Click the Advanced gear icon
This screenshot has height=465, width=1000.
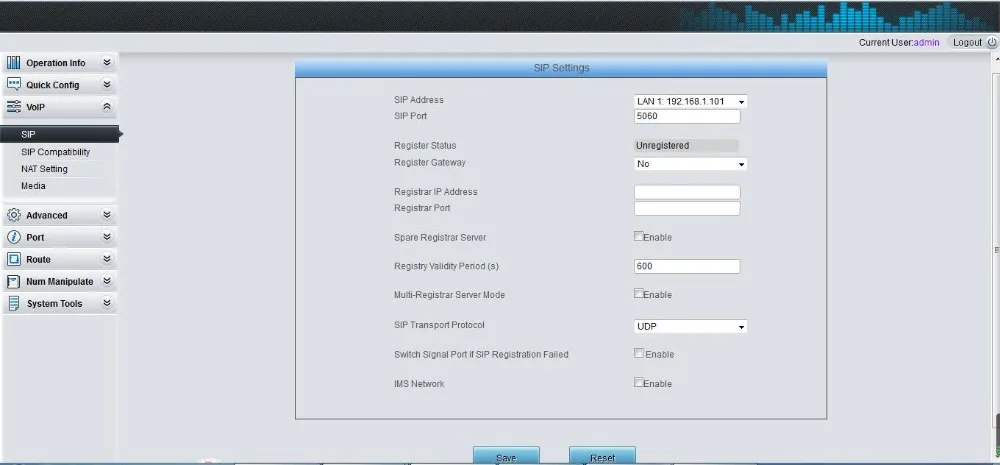point(13,215)
